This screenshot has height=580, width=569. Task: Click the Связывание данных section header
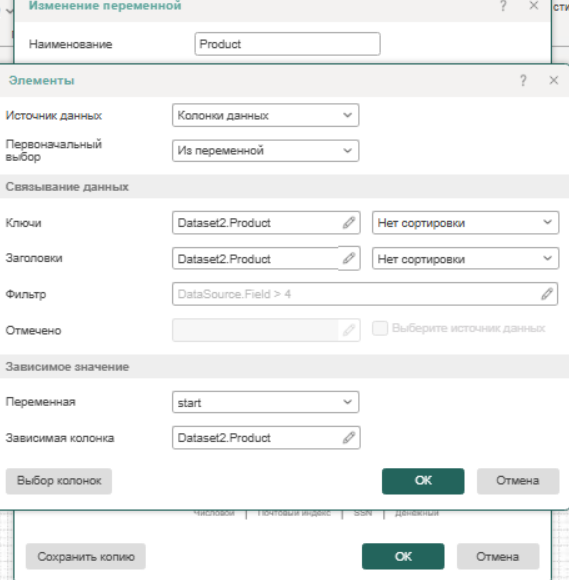284,186
